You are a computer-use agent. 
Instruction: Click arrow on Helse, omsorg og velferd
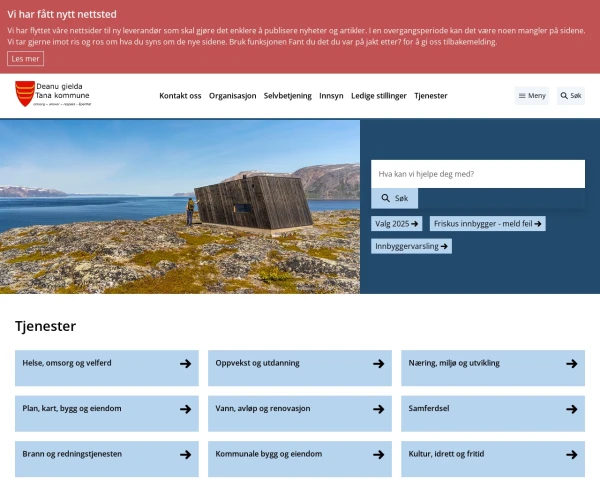coord(185,364)
